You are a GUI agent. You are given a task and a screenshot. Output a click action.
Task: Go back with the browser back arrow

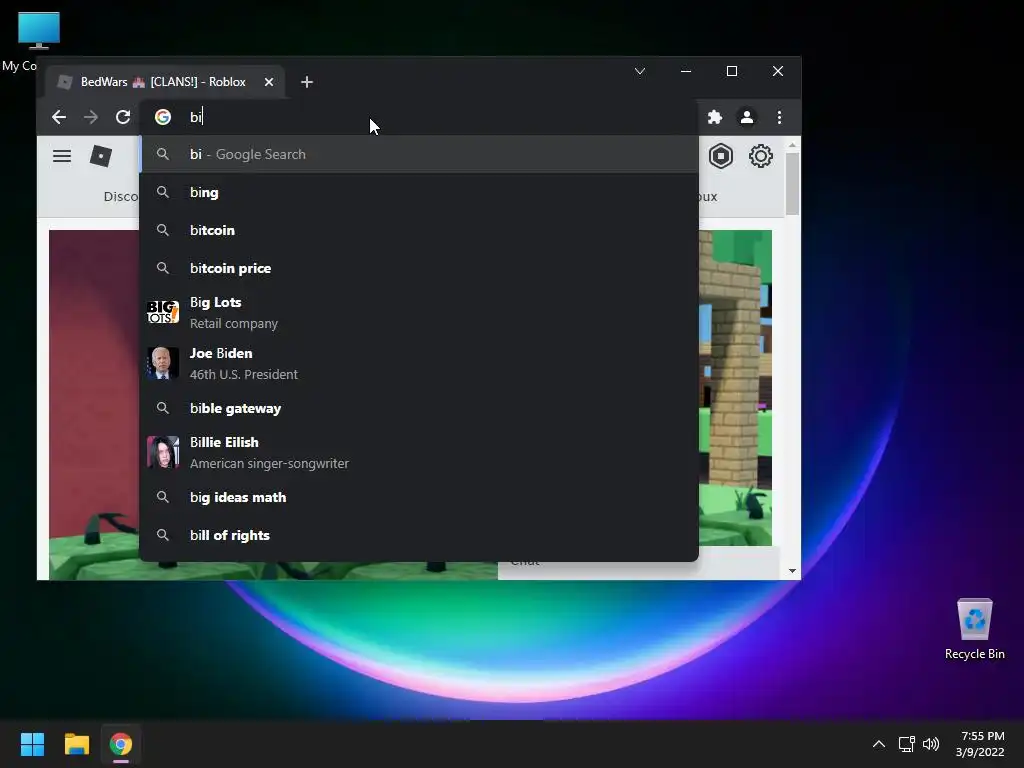pos(59,117)
